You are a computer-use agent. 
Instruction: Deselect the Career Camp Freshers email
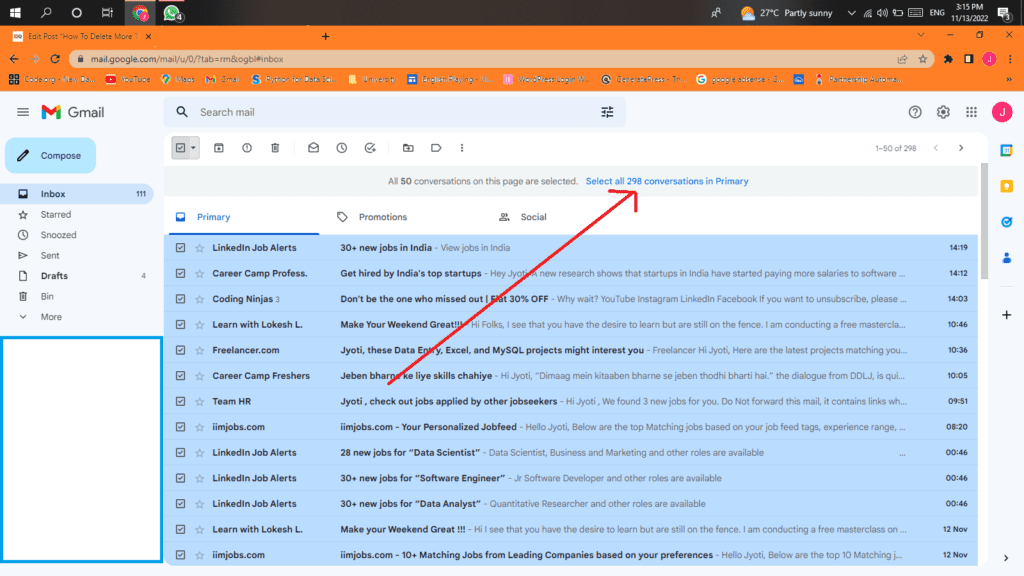[x=180, y=376]
